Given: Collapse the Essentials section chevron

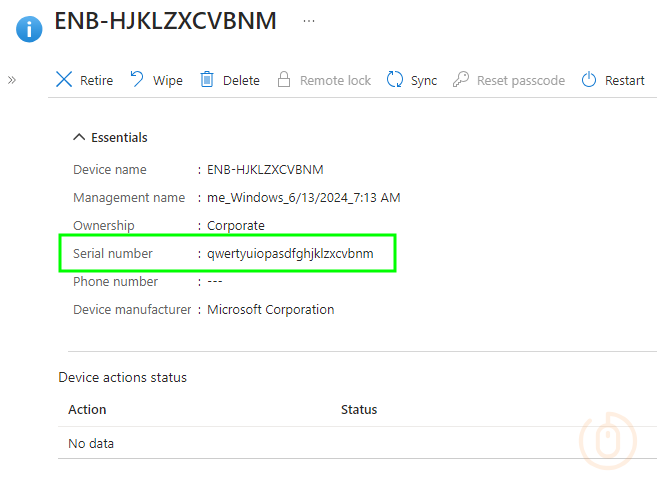Looking at the screenshot, I should click(79, 138).
